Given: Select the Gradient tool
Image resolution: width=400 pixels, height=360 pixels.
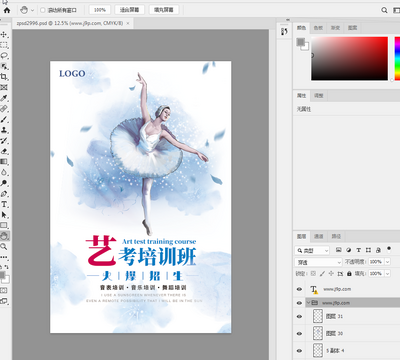Looking at the screenshot, I should click(4, 162).
